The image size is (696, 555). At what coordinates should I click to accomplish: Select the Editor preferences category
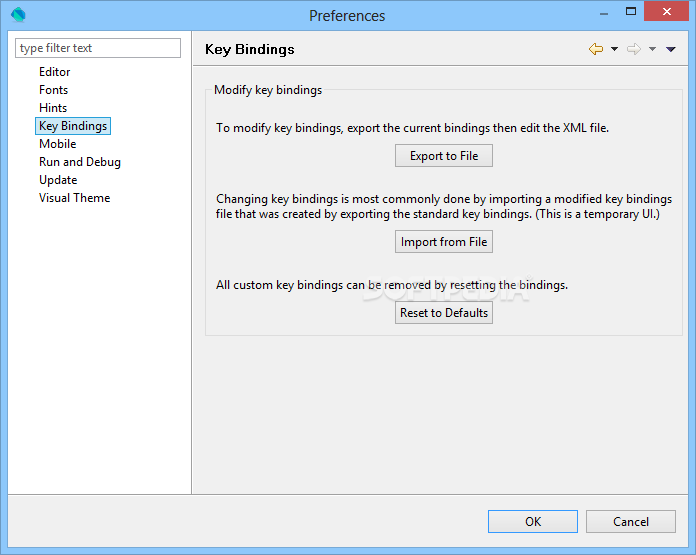click(55, 72)
